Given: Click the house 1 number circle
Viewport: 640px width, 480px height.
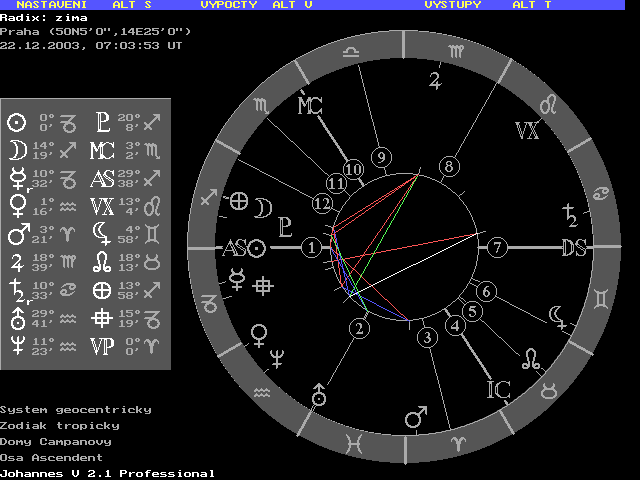Looking at the screenshot, I should coord(313,247).
